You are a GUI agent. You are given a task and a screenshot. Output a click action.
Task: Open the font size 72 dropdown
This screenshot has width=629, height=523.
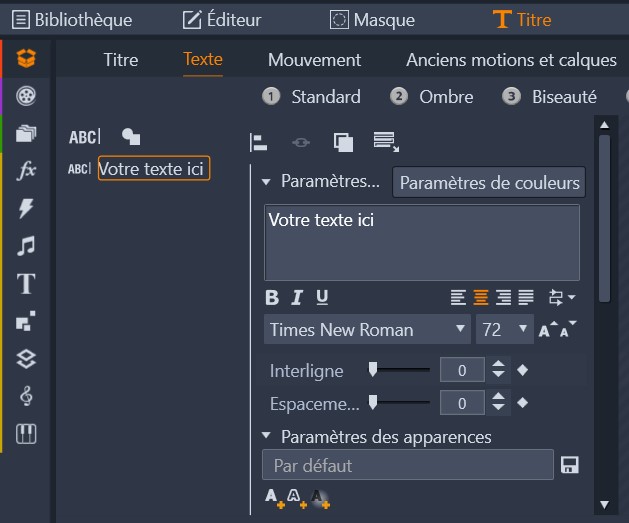pos(505,329)
